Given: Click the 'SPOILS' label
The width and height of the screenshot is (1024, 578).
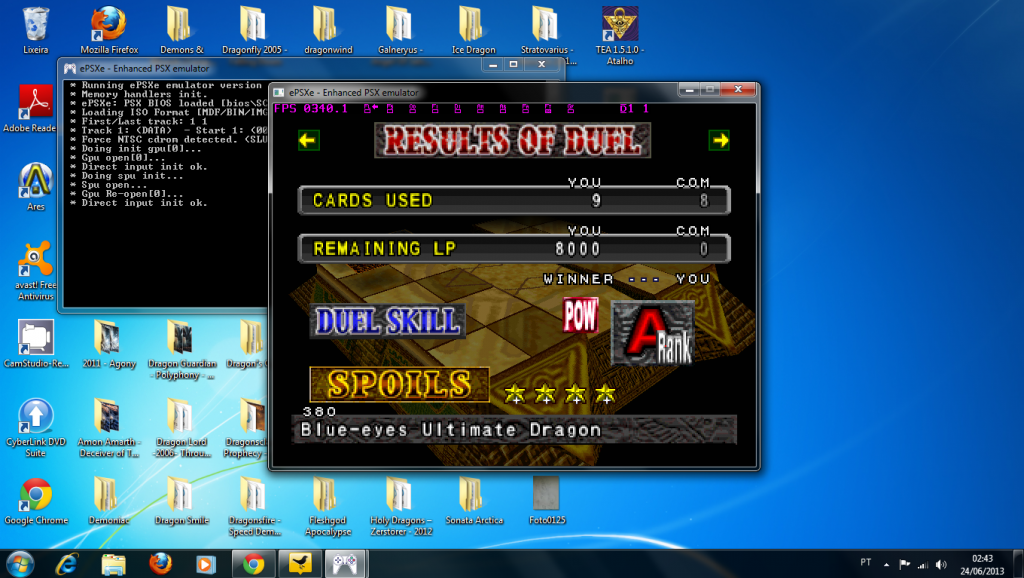Looking at the screenshot, I should [x=399, y=384].
